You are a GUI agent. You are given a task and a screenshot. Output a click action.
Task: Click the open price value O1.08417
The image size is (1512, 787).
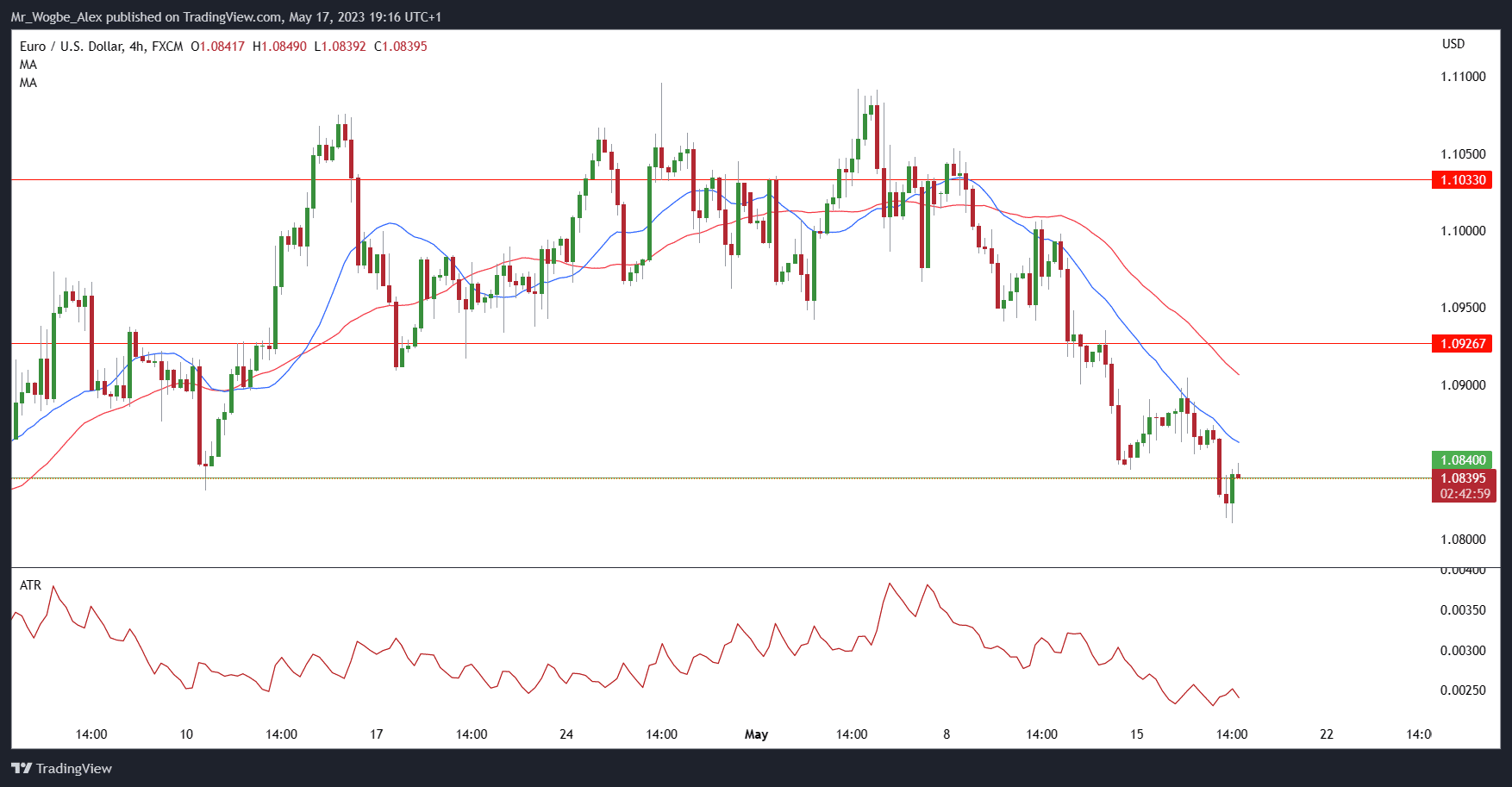217,47
